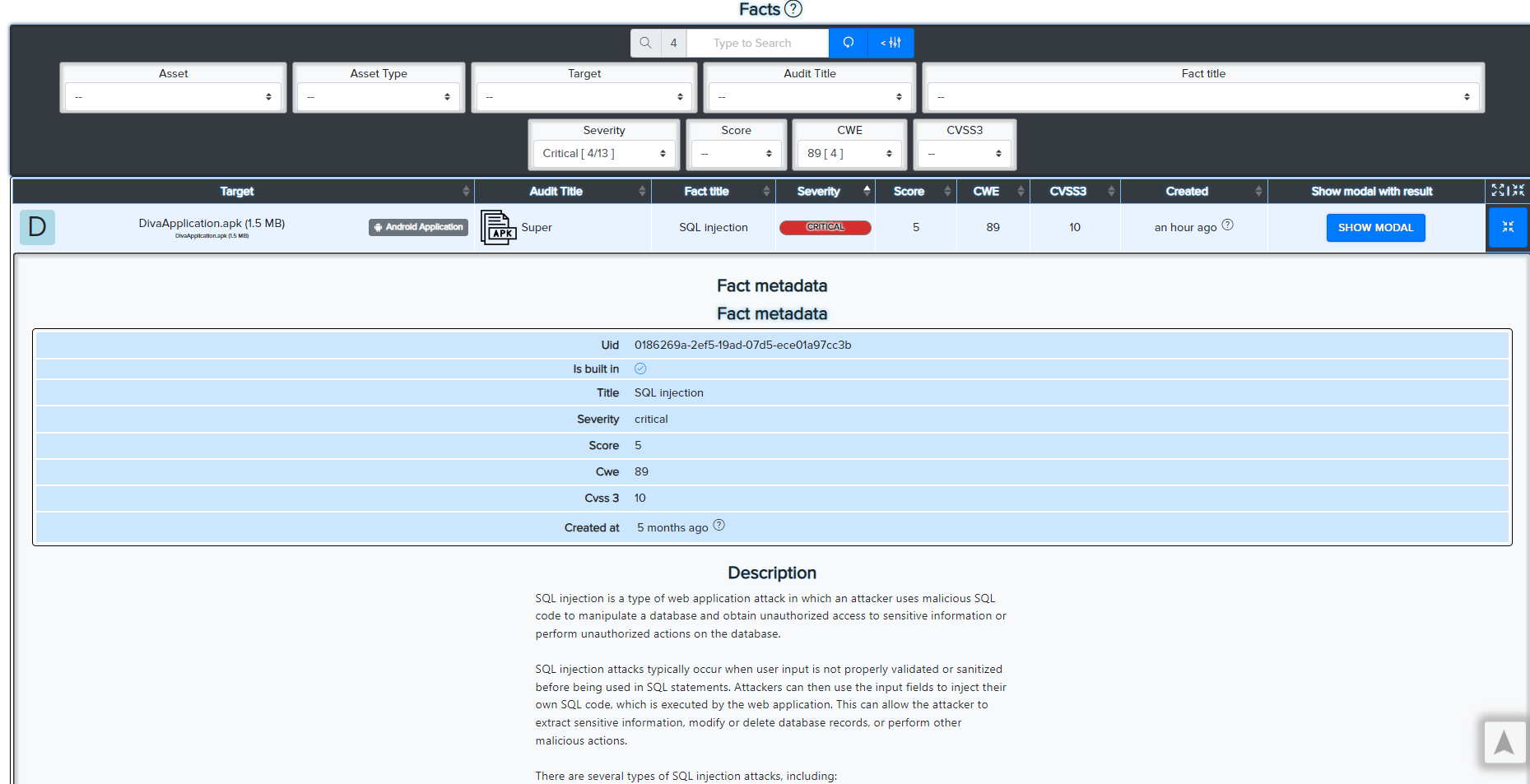Open the Score filter dropdown
1530x784 pixels.
(x=736, y=154)
